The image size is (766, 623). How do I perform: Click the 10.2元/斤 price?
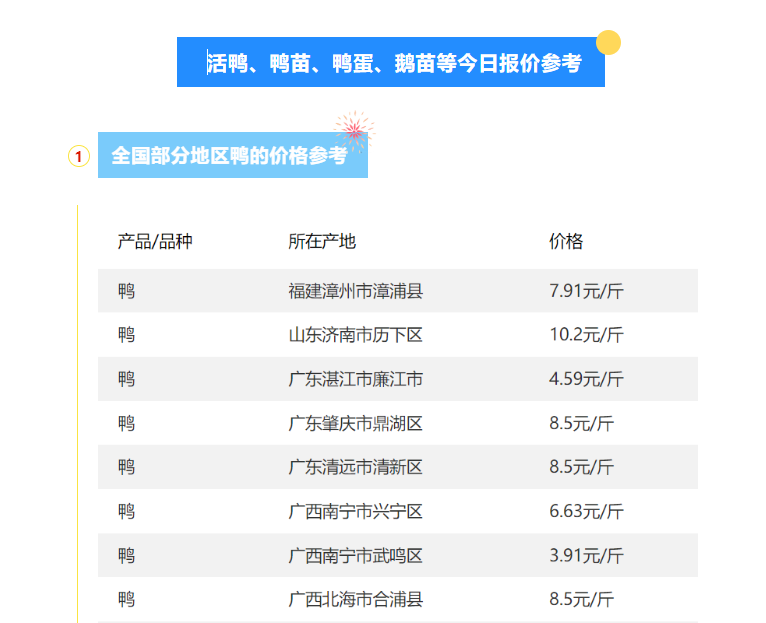pyautogui.click(x=586, y=335)
